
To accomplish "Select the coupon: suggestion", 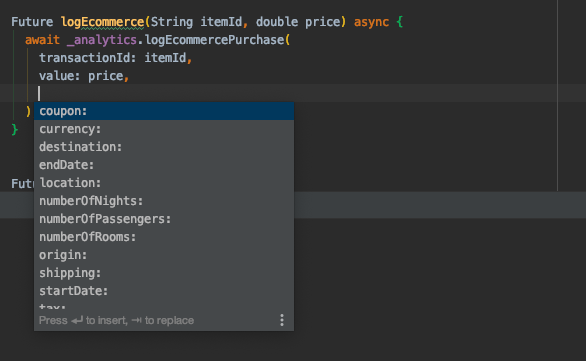I will [x=164, y=111].
